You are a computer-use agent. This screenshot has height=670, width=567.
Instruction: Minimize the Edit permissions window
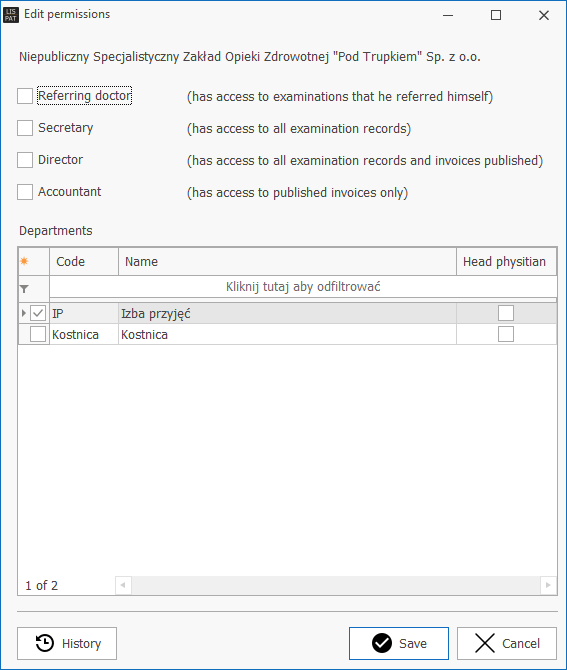tap(448, 15)
